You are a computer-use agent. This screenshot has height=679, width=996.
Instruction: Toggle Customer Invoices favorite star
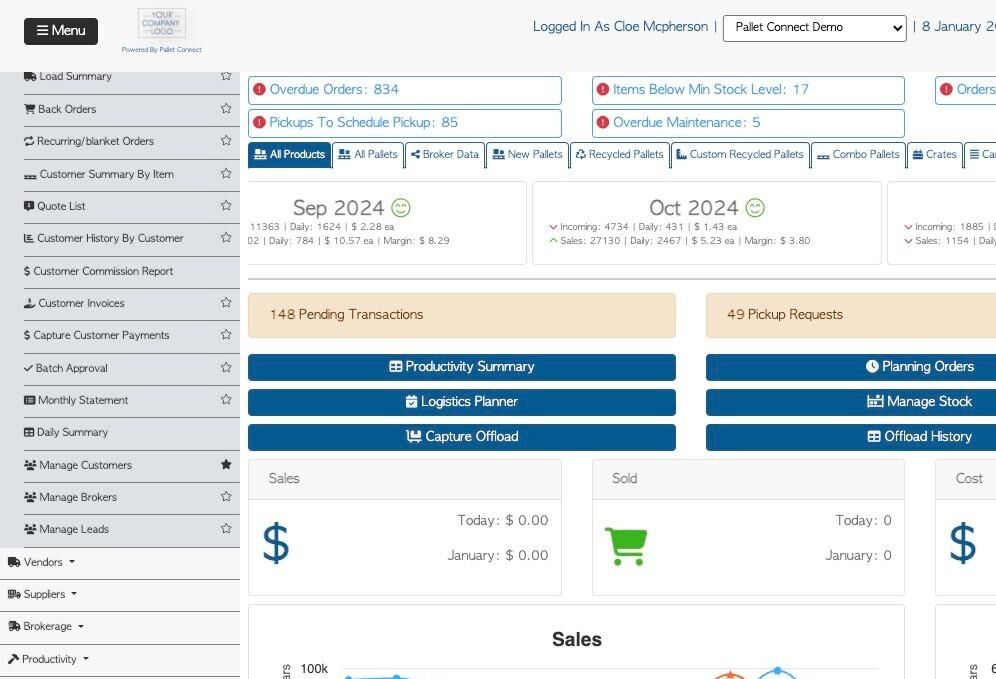tap(226, 302)
